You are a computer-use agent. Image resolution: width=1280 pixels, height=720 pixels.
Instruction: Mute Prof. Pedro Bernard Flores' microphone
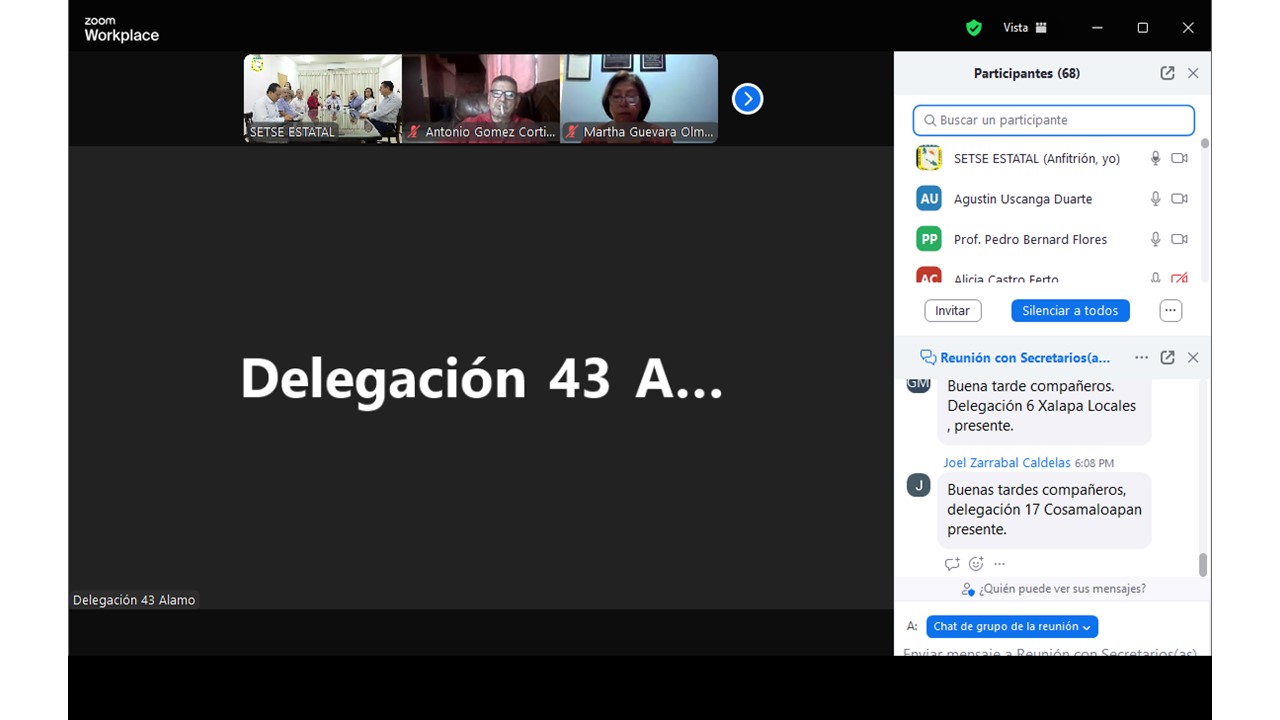click(1155, 239)
